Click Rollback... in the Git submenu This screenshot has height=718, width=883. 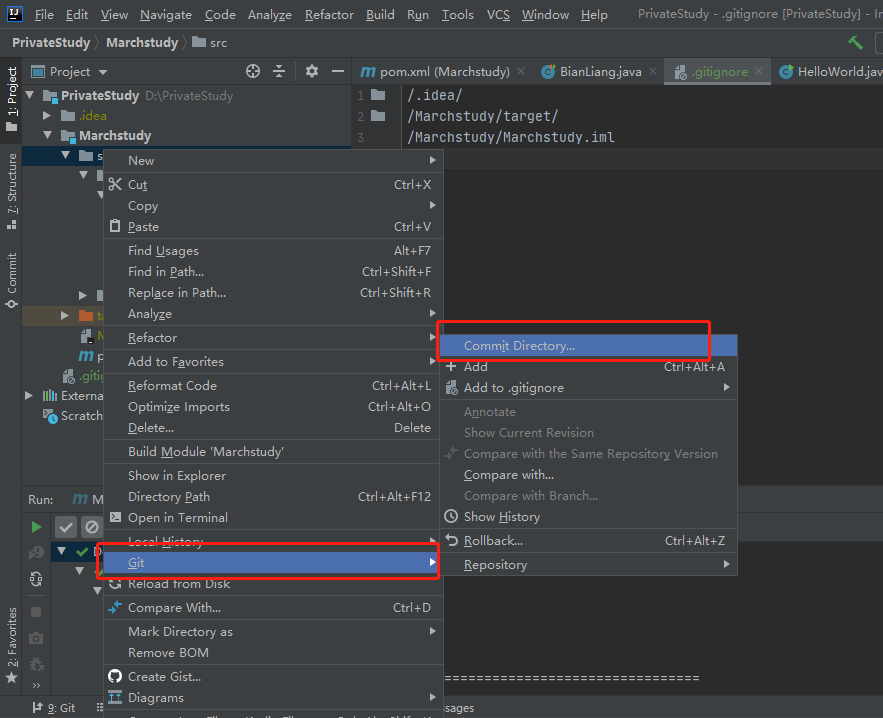588,541
